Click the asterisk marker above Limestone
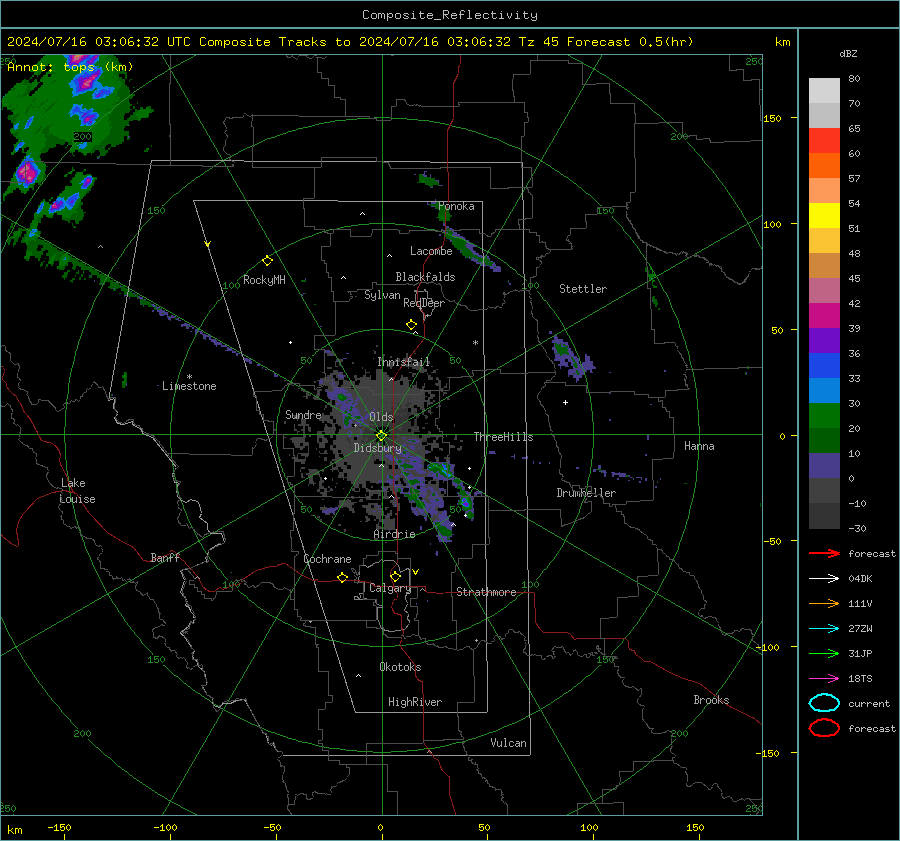The height and width of the screenshot is (841, 900). click(x=189, y=377)
